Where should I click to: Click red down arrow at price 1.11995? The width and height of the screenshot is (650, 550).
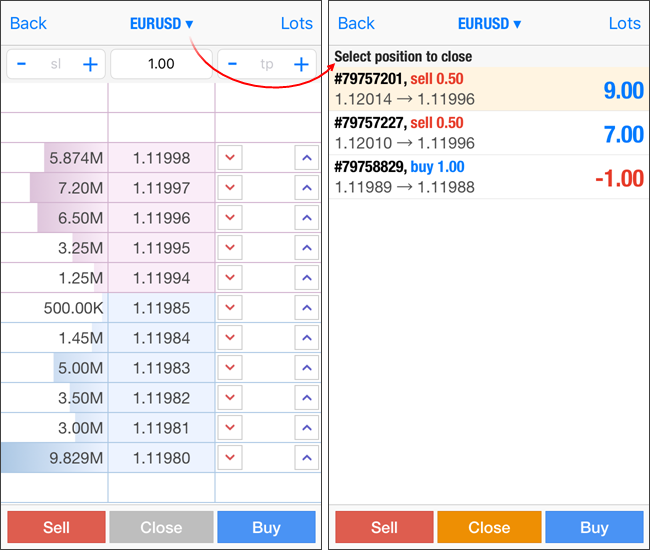coord(231,248)
